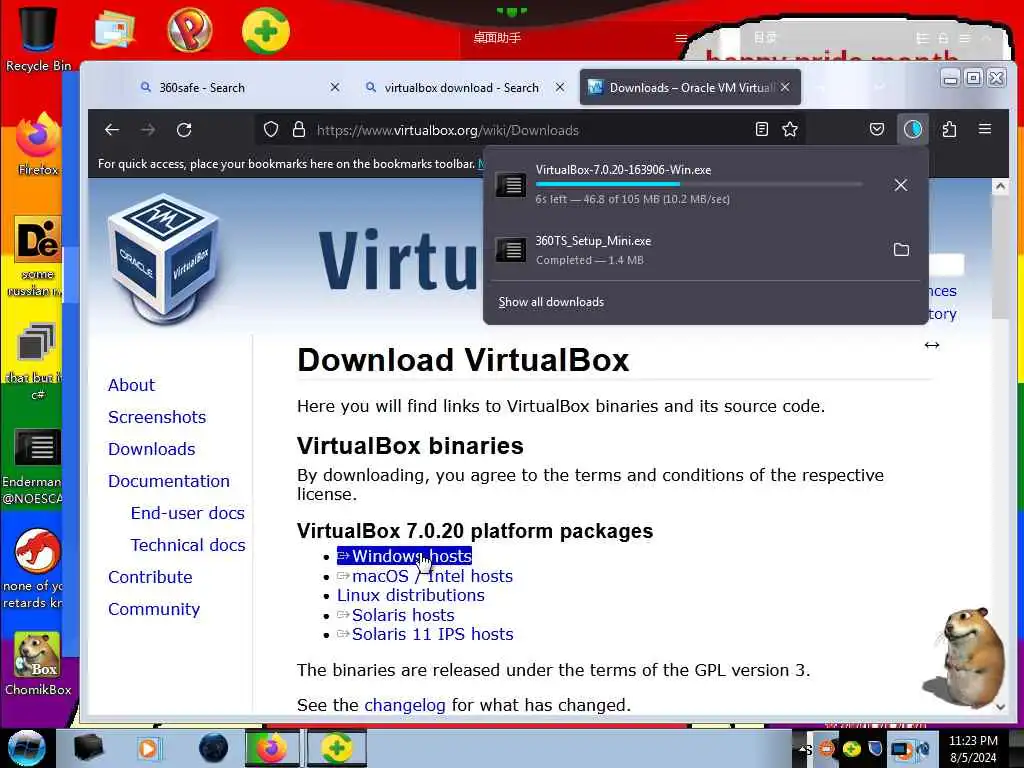Toggle reader view in the address bar

click(x=761, y=129)
